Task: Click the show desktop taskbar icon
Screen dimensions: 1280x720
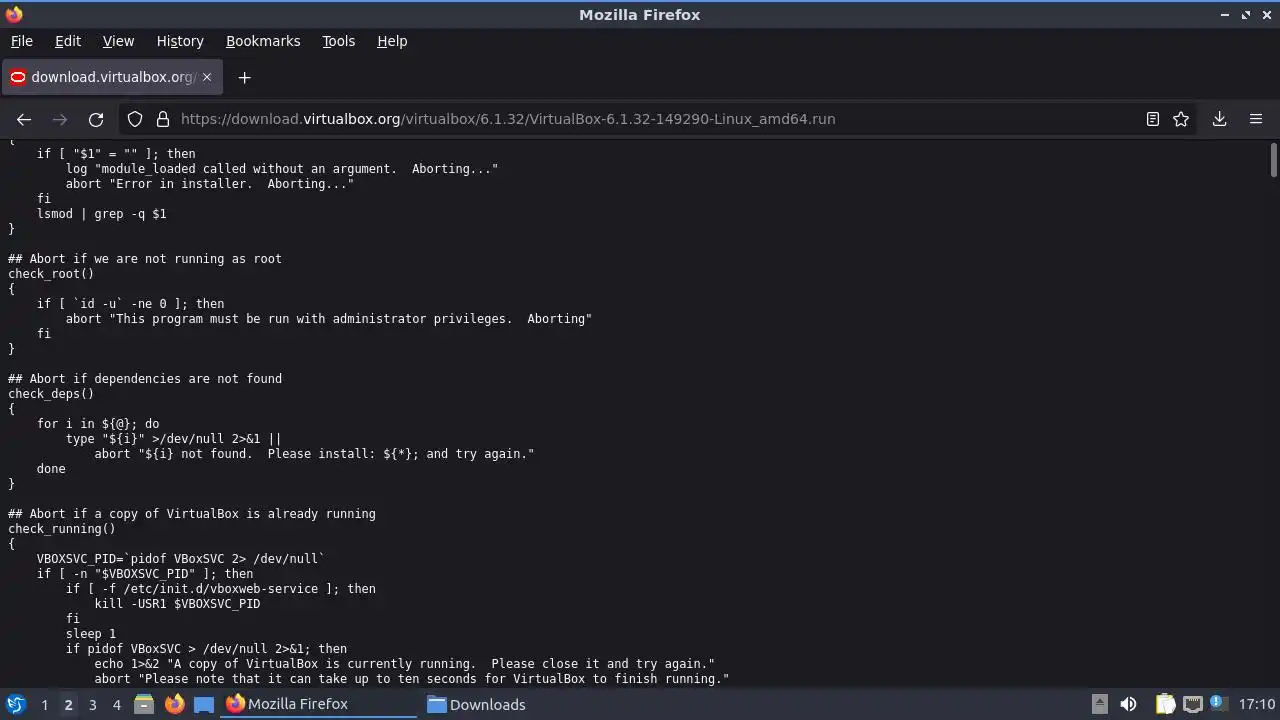Action: 204,704
